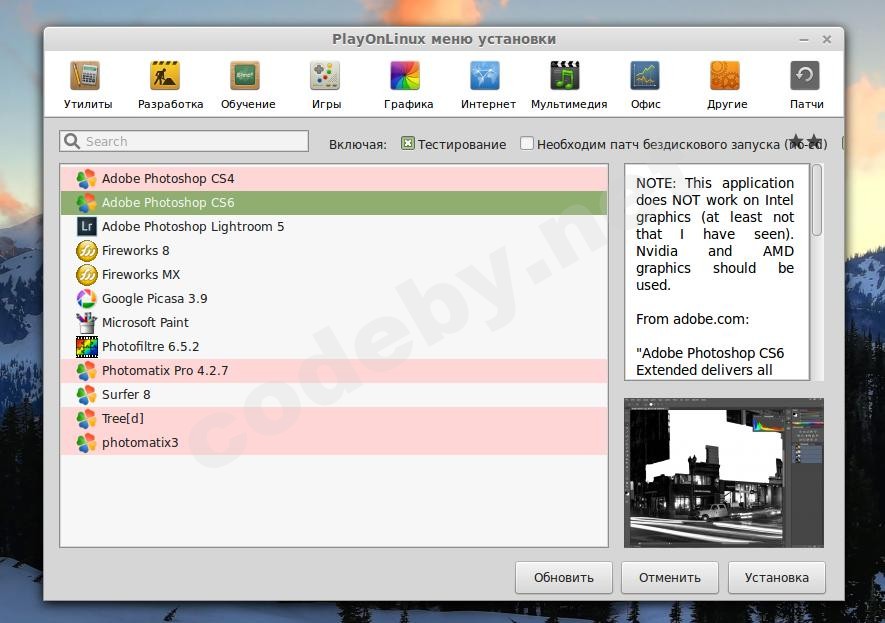Enable the no-cd patch checkbox

(526, 143)
